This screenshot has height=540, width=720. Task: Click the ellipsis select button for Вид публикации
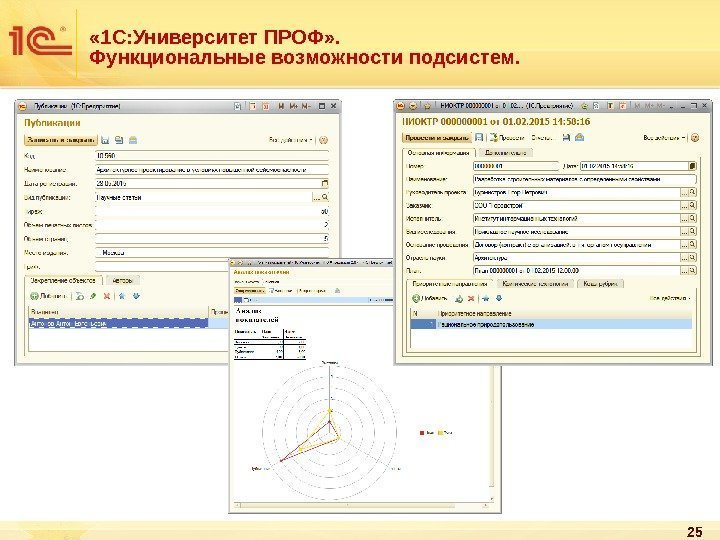pyautogui.click(x=316, y=197)
